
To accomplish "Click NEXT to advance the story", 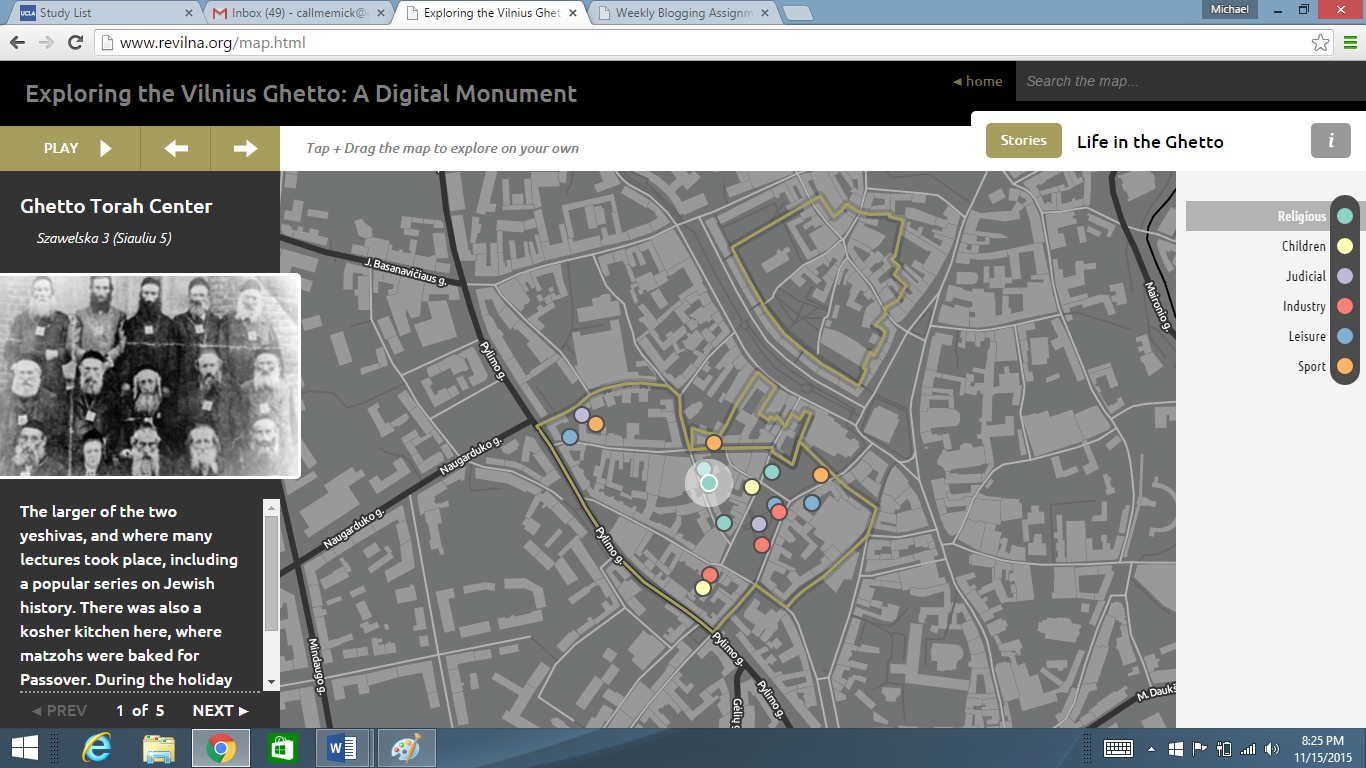I will [x=220, y=711].
